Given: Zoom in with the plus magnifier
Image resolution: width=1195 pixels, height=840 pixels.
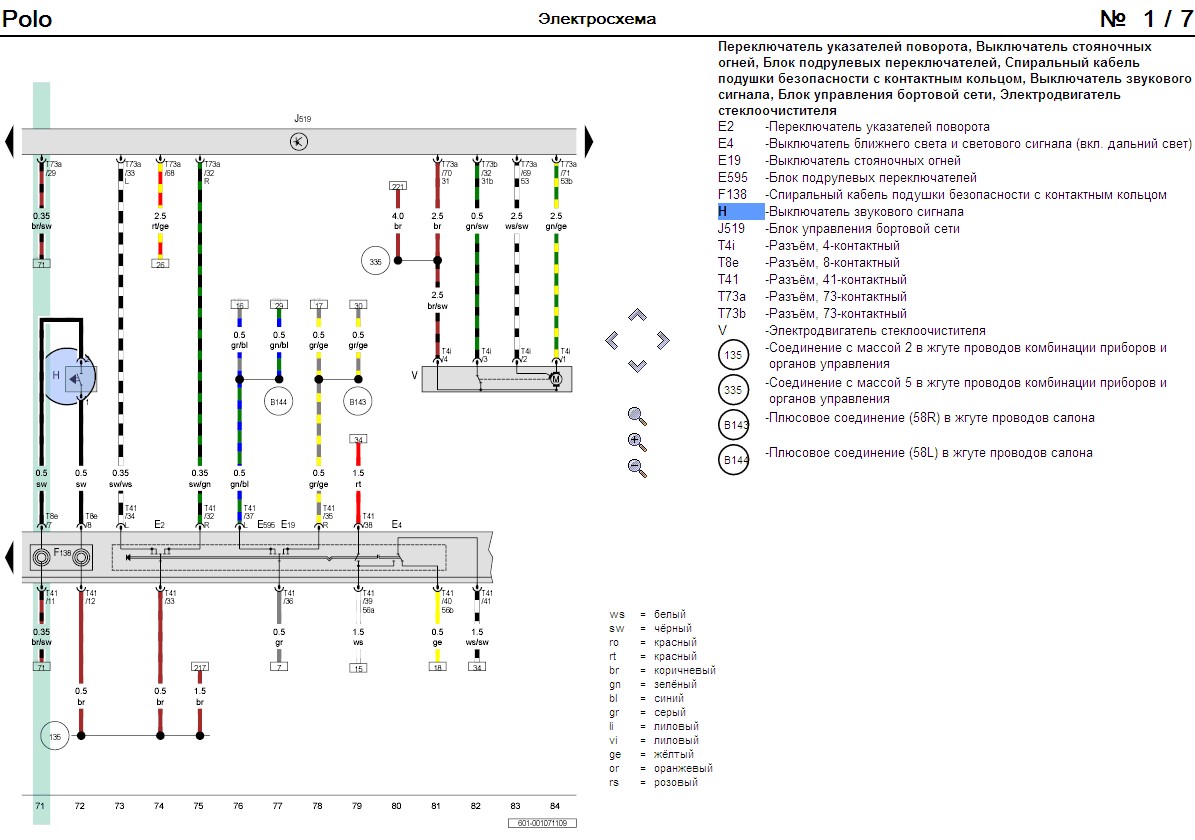Looking at the screenshot, I should [x=637, y=441].
